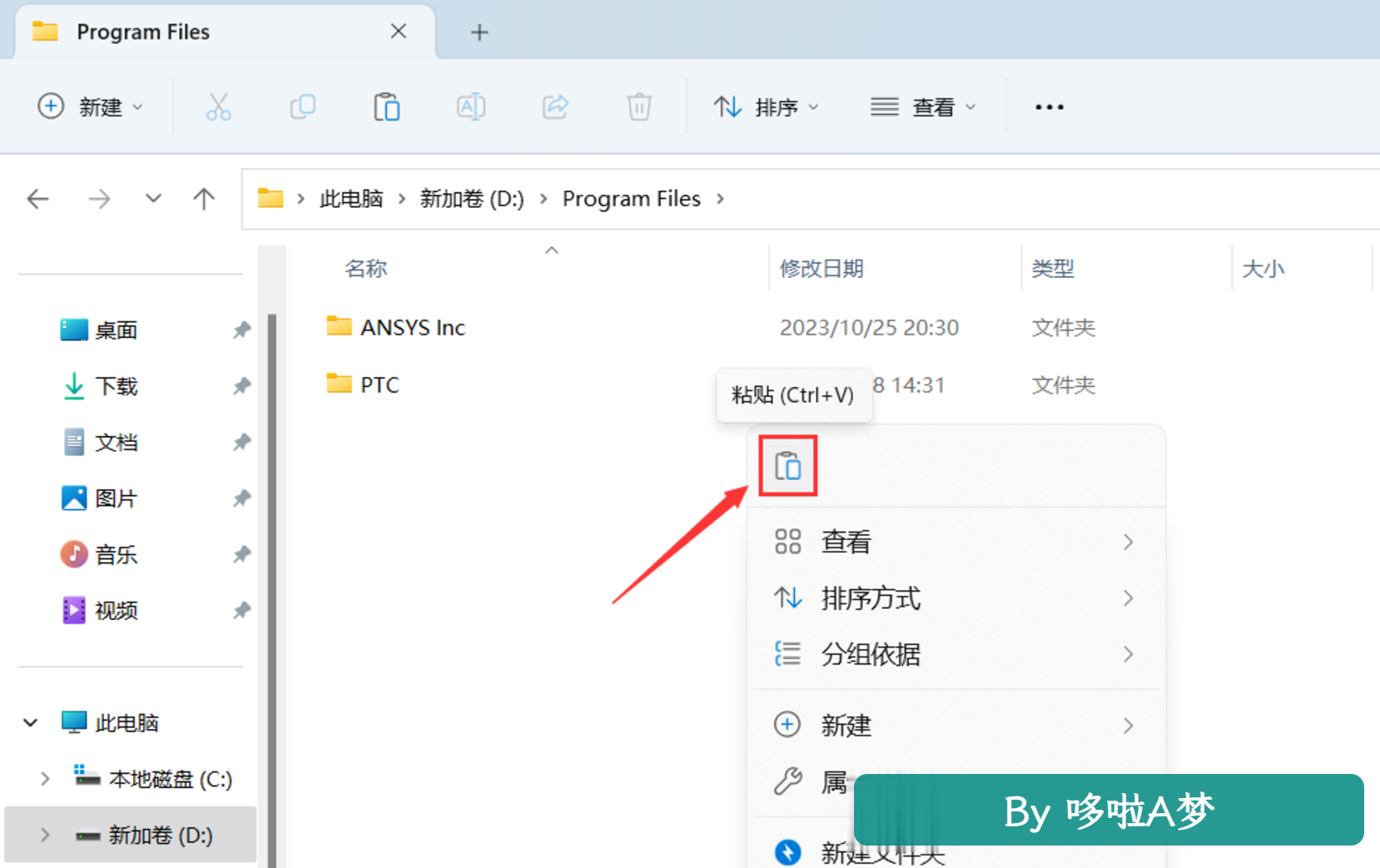Unpin 音乐 via its pin icon
The width and height of the screenshot is (1380, 868).
click(x=241, y=554)
